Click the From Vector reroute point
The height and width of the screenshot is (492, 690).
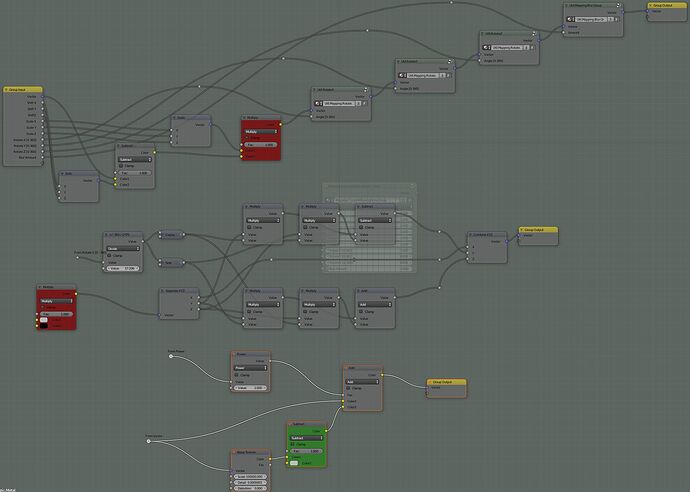(x=149, y=441)
